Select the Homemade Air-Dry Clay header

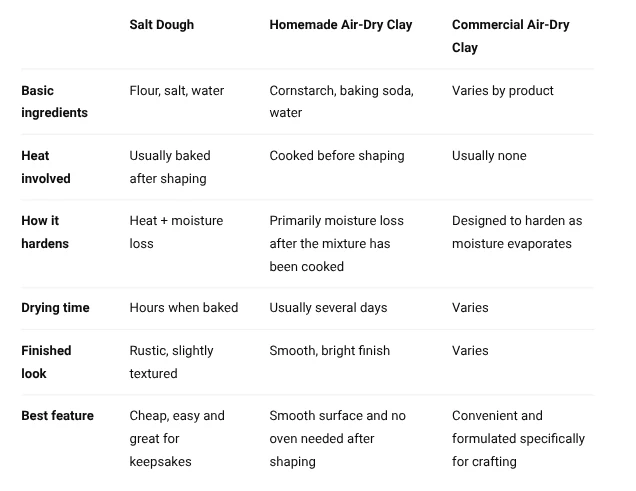click(x=341, y=25)
